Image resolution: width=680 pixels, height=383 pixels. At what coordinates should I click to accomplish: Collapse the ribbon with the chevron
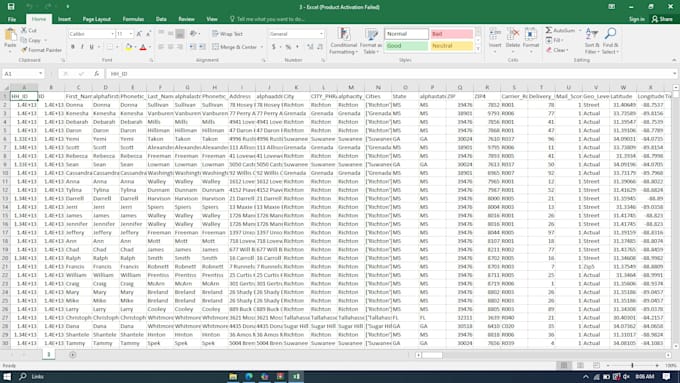click(674, 60)
